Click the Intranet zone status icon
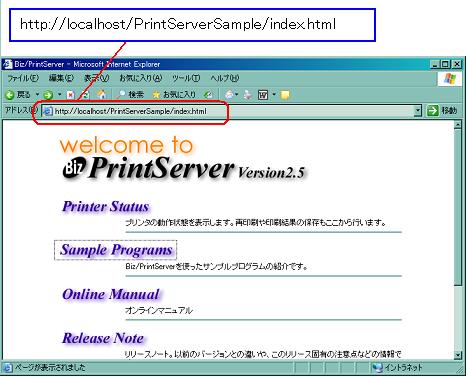Image resolution: width=468 pixels, height=378 pixels. tap(378, 368)
